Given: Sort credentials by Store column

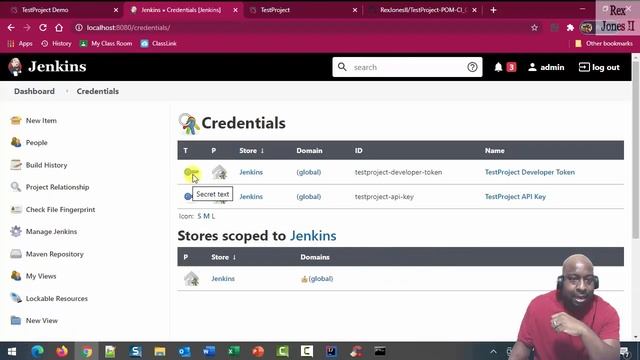Looking at the screenshot, I should (251, 151).
